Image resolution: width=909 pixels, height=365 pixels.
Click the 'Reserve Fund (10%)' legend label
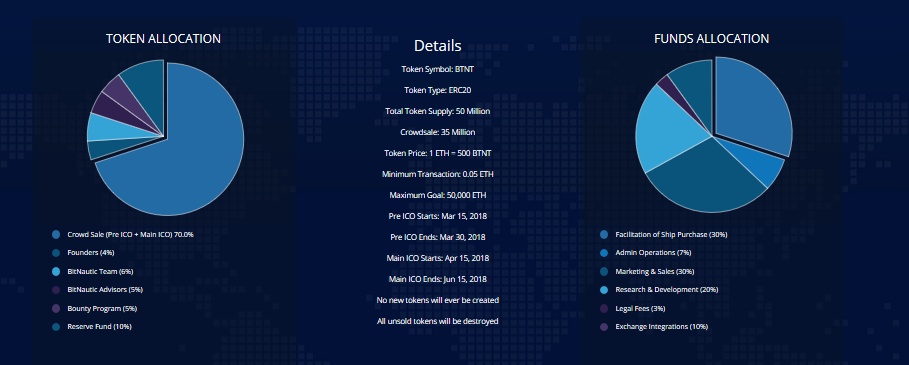99,327
